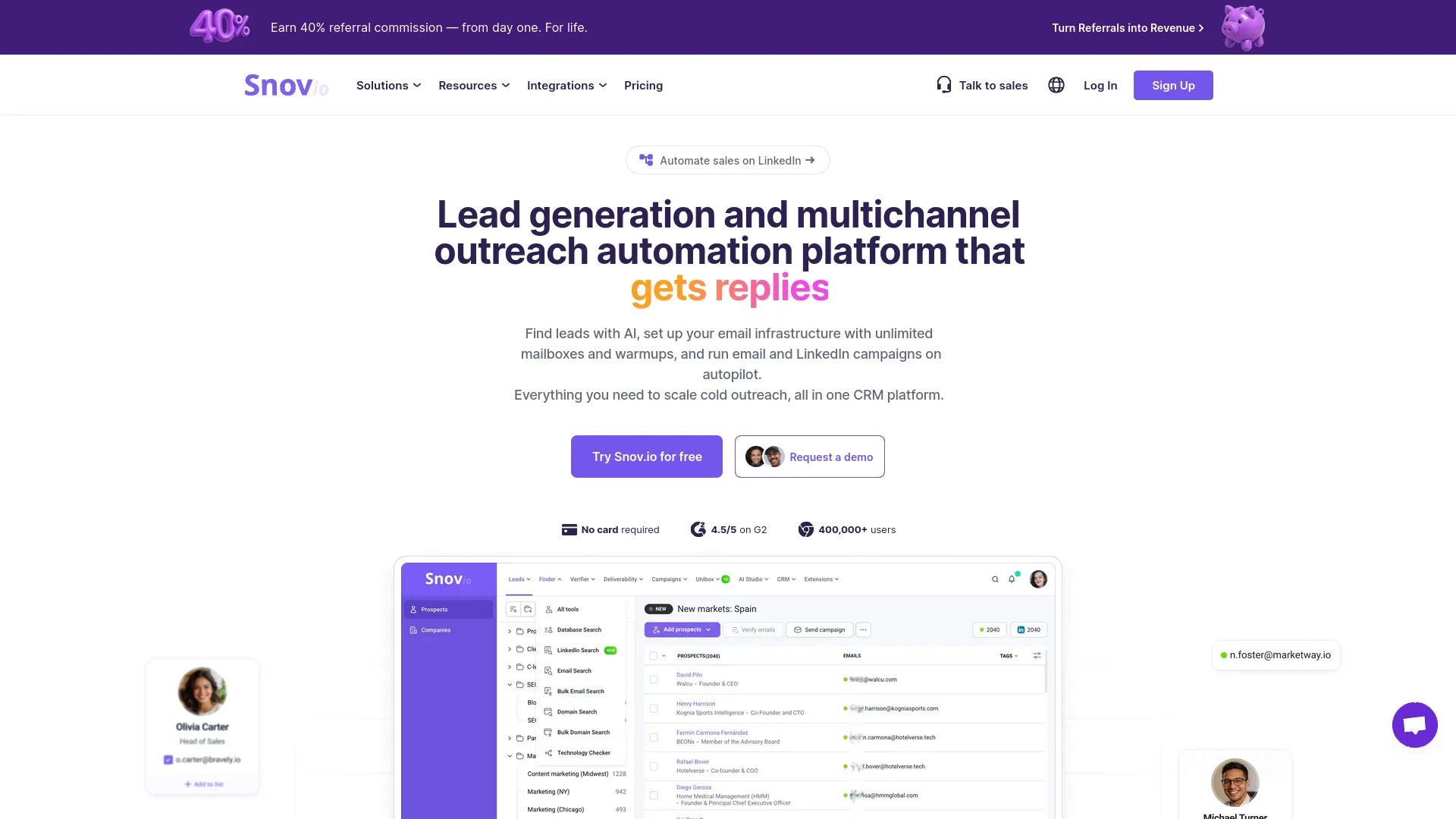
Task: Tick the checkbox for Rafael Bover
Action: (x=654, y=767)
